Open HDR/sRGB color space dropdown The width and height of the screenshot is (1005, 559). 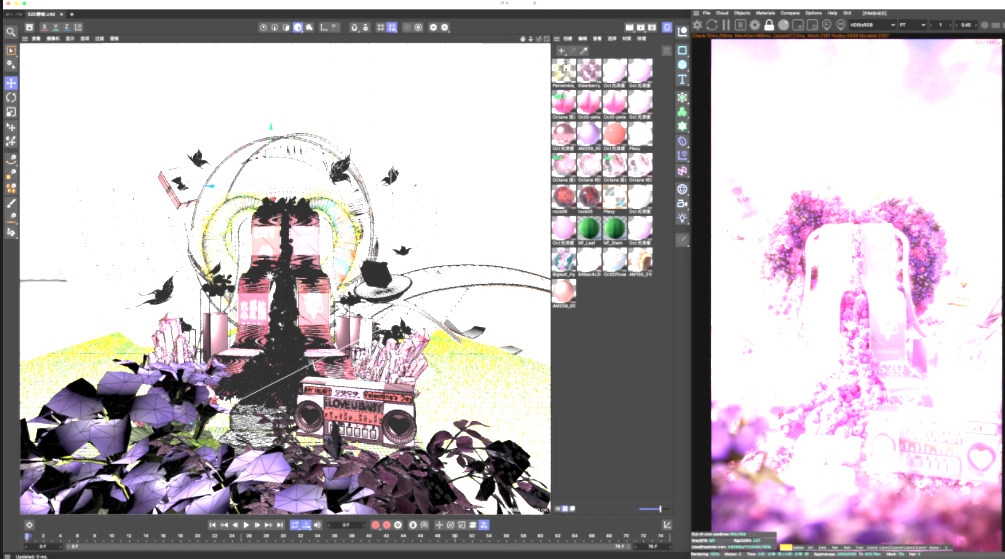[x=872, y=25]
